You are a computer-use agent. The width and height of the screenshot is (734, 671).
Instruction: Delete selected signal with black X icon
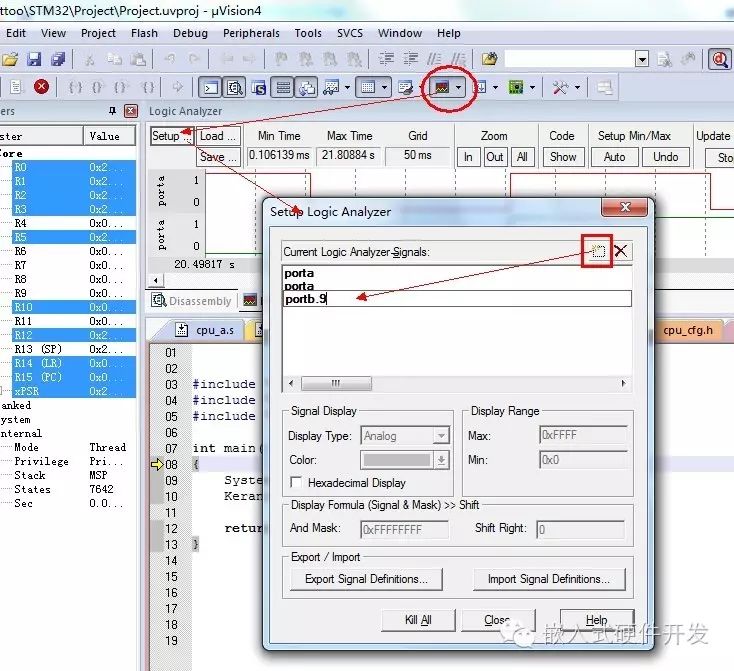621,251
